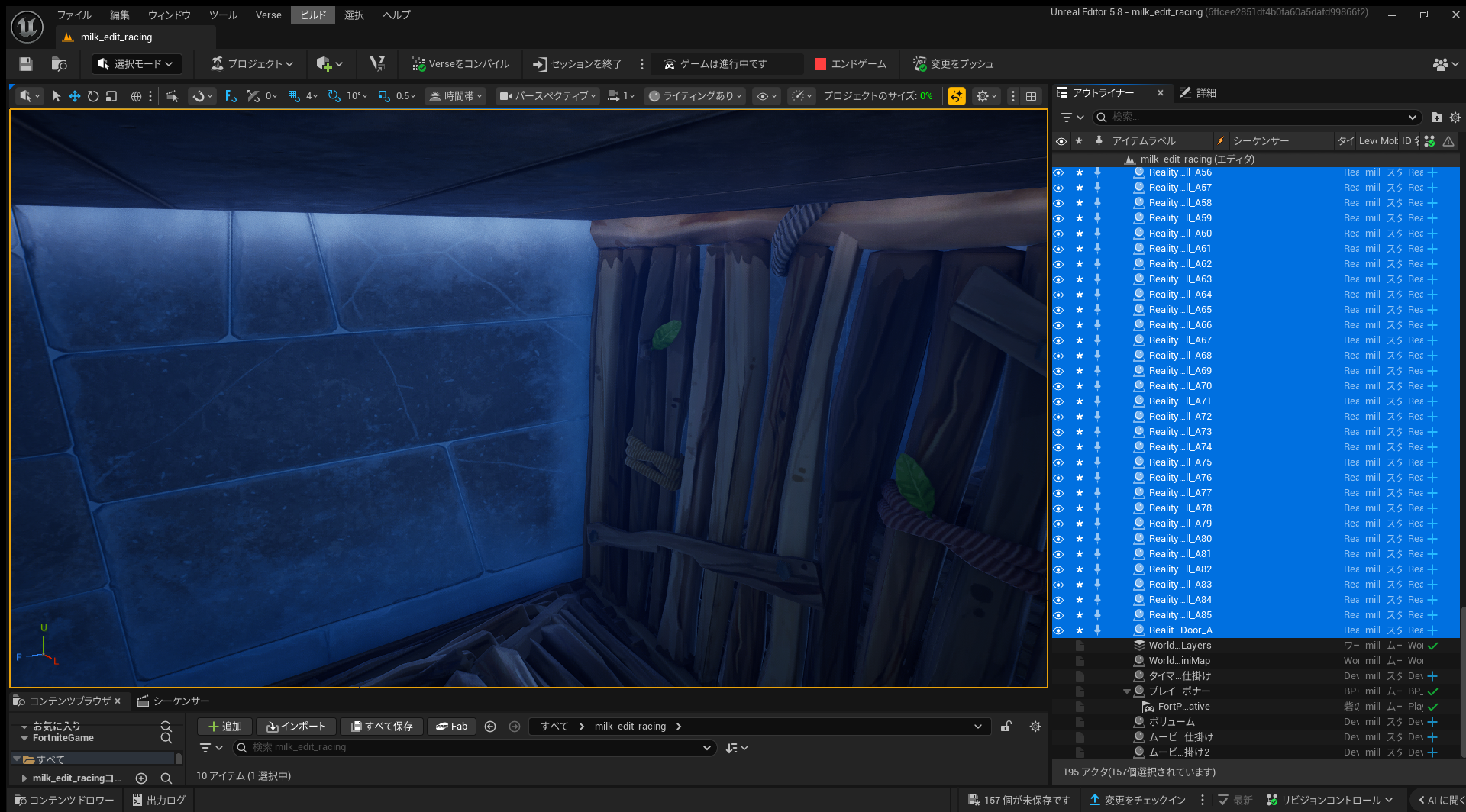Open the Verse menu

(x=269, y=14)
